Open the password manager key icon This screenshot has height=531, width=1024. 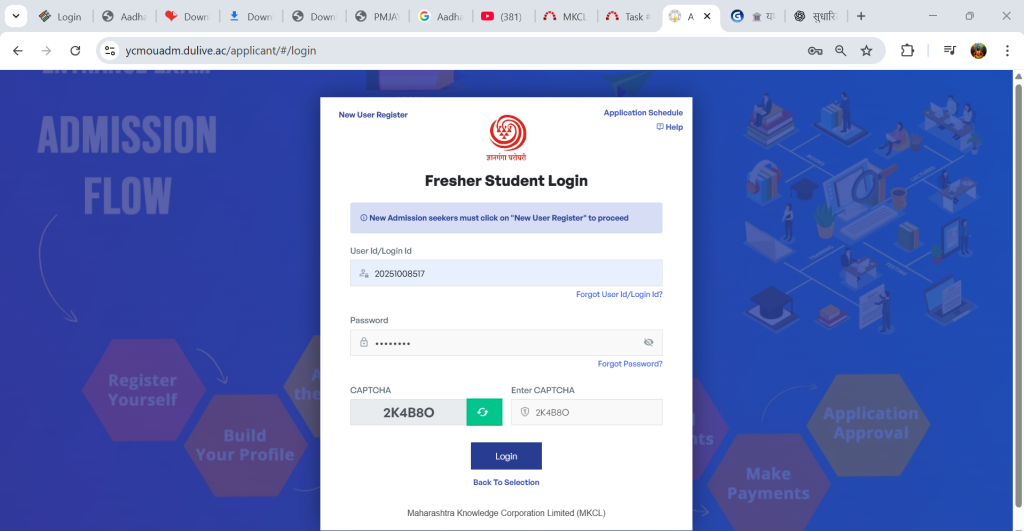[814, 50]
